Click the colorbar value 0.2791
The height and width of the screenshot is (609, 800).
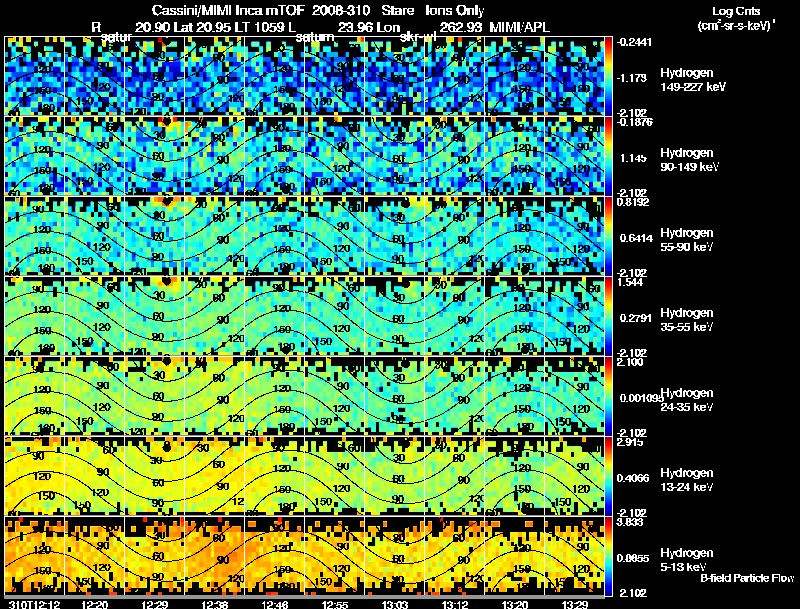coord(636,318)
